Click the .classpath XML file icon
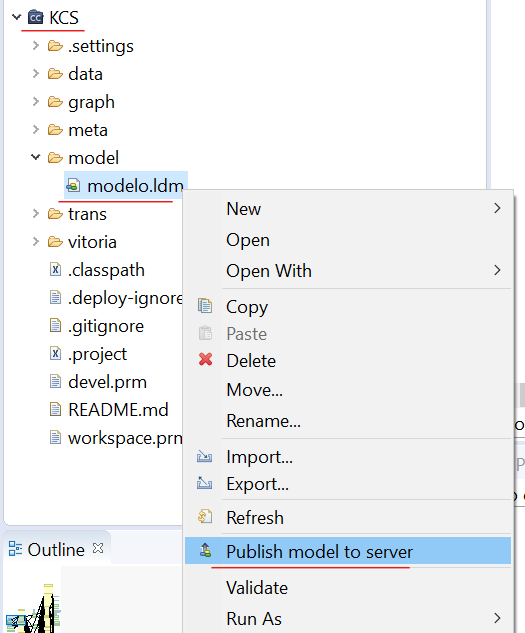Screen dimensions: 525x633 click(55, 269)
